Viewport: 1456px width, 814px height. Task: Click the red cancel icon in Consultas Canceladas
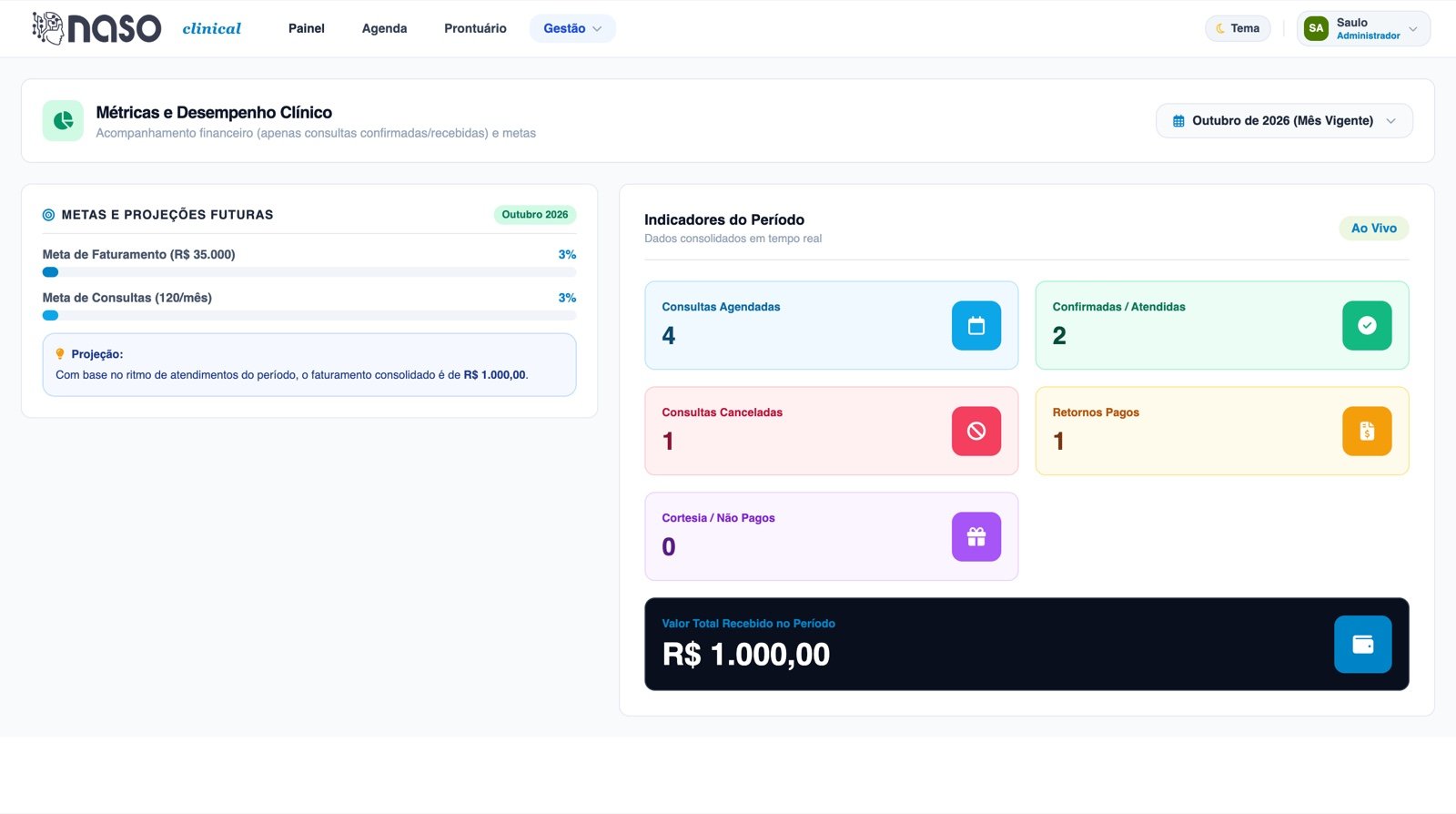(x=976, y=432)
